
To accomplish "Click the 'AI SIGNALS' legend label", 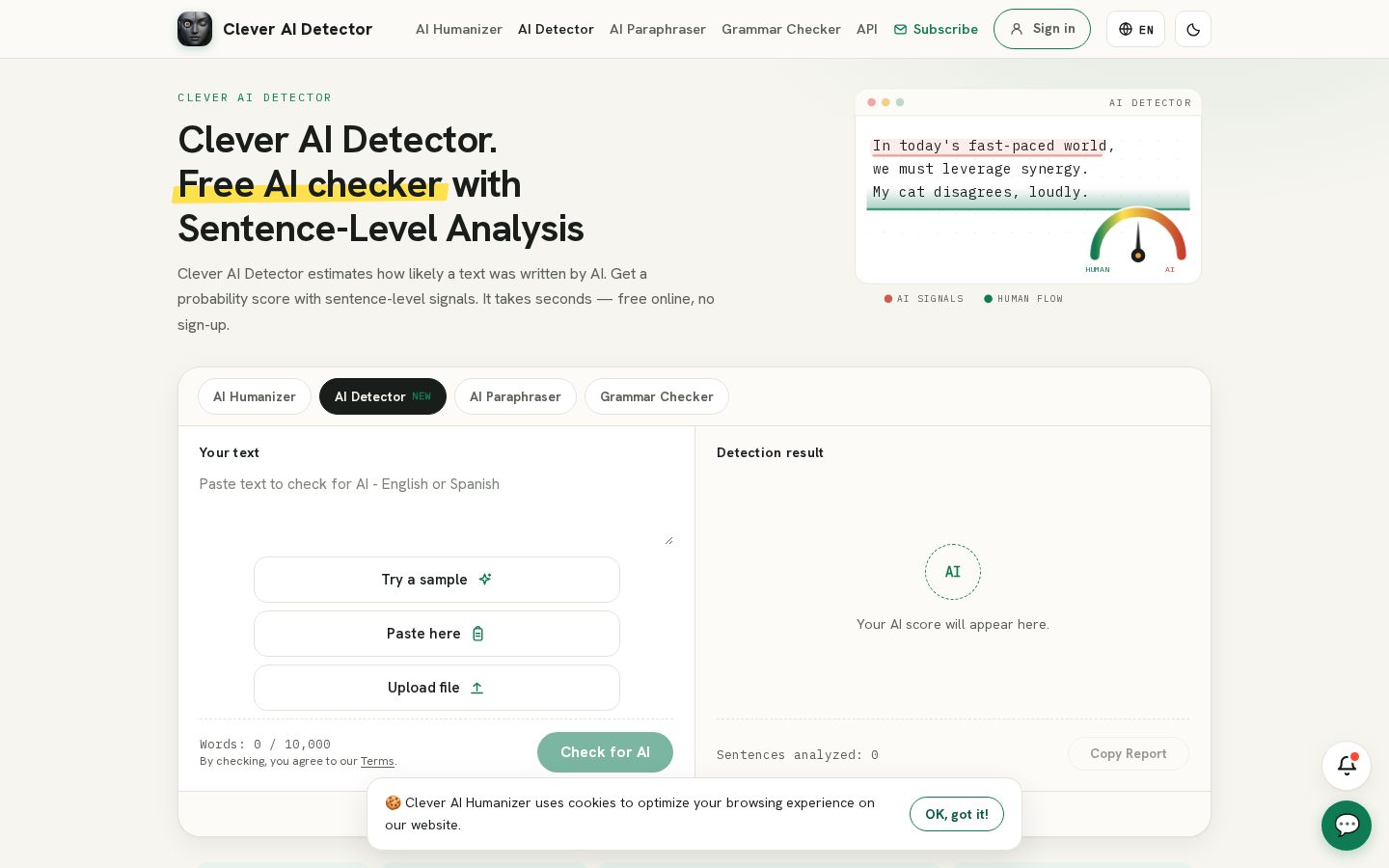I will [x=930, y=299].
